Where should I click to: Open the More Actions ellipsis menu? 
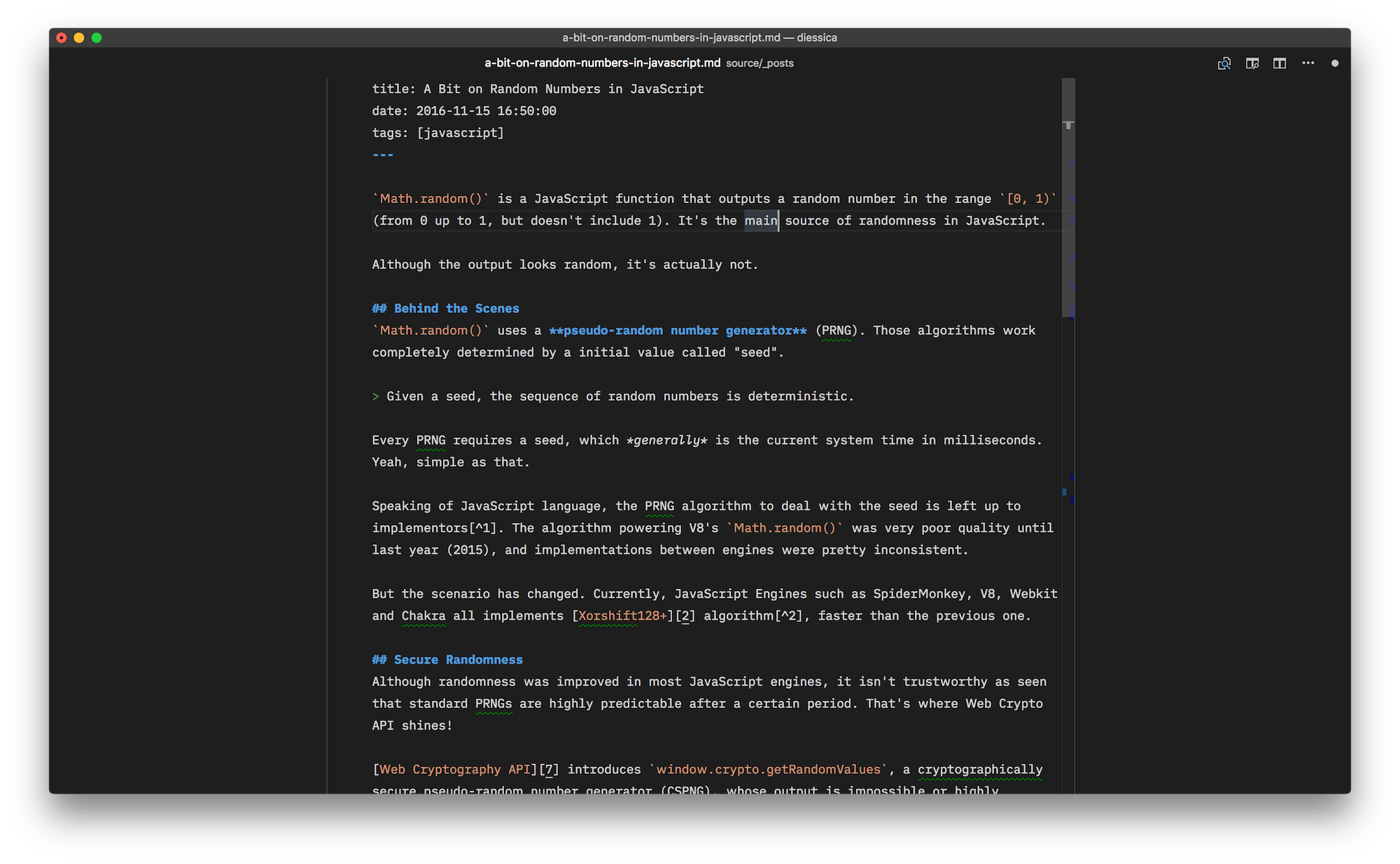[x=1308, y=63]
